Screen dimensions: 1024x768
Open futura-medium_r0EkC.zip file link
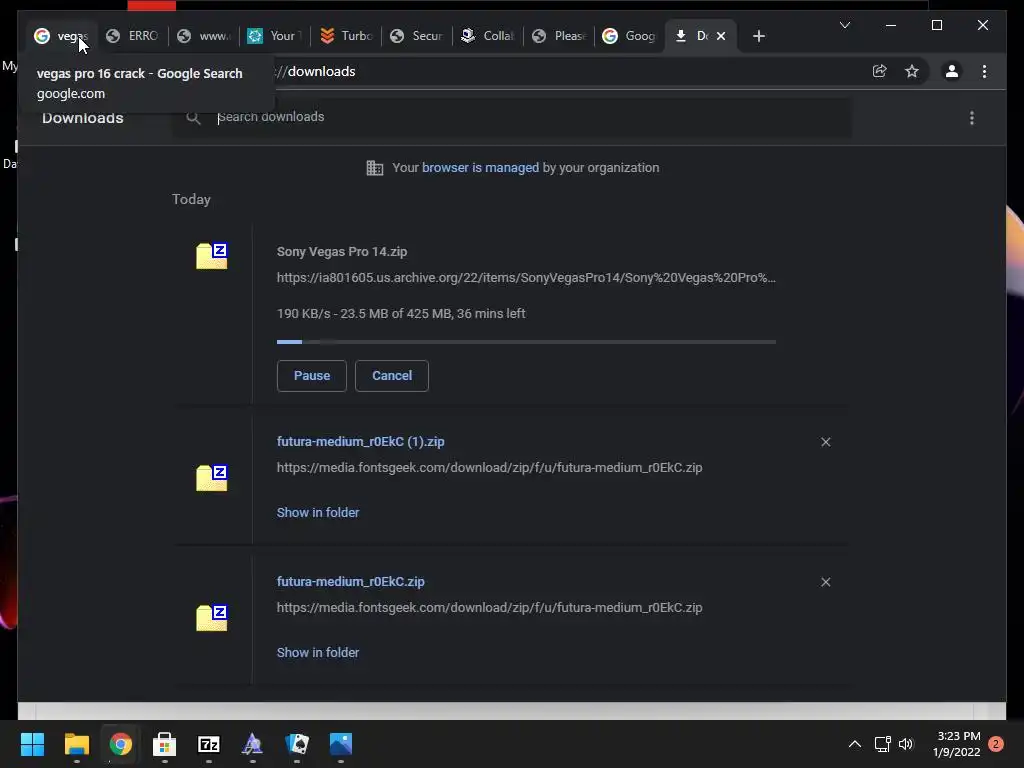point(351,581)
